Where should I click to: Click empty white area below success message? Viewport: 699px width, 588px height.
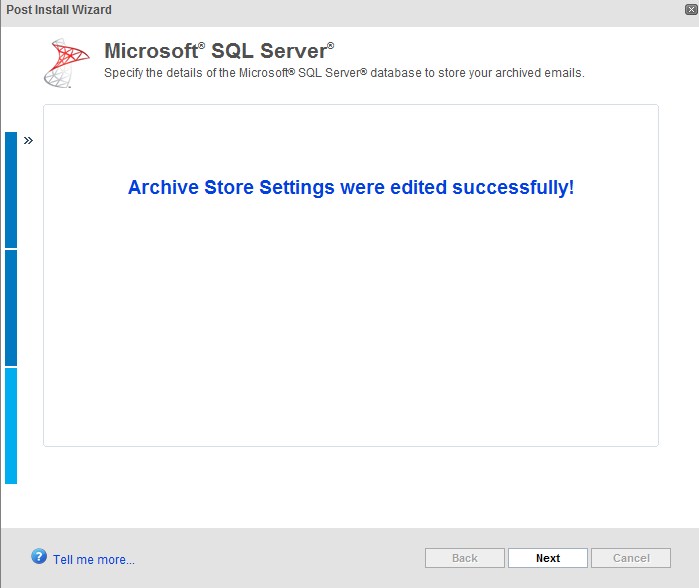tap(351, 321)
